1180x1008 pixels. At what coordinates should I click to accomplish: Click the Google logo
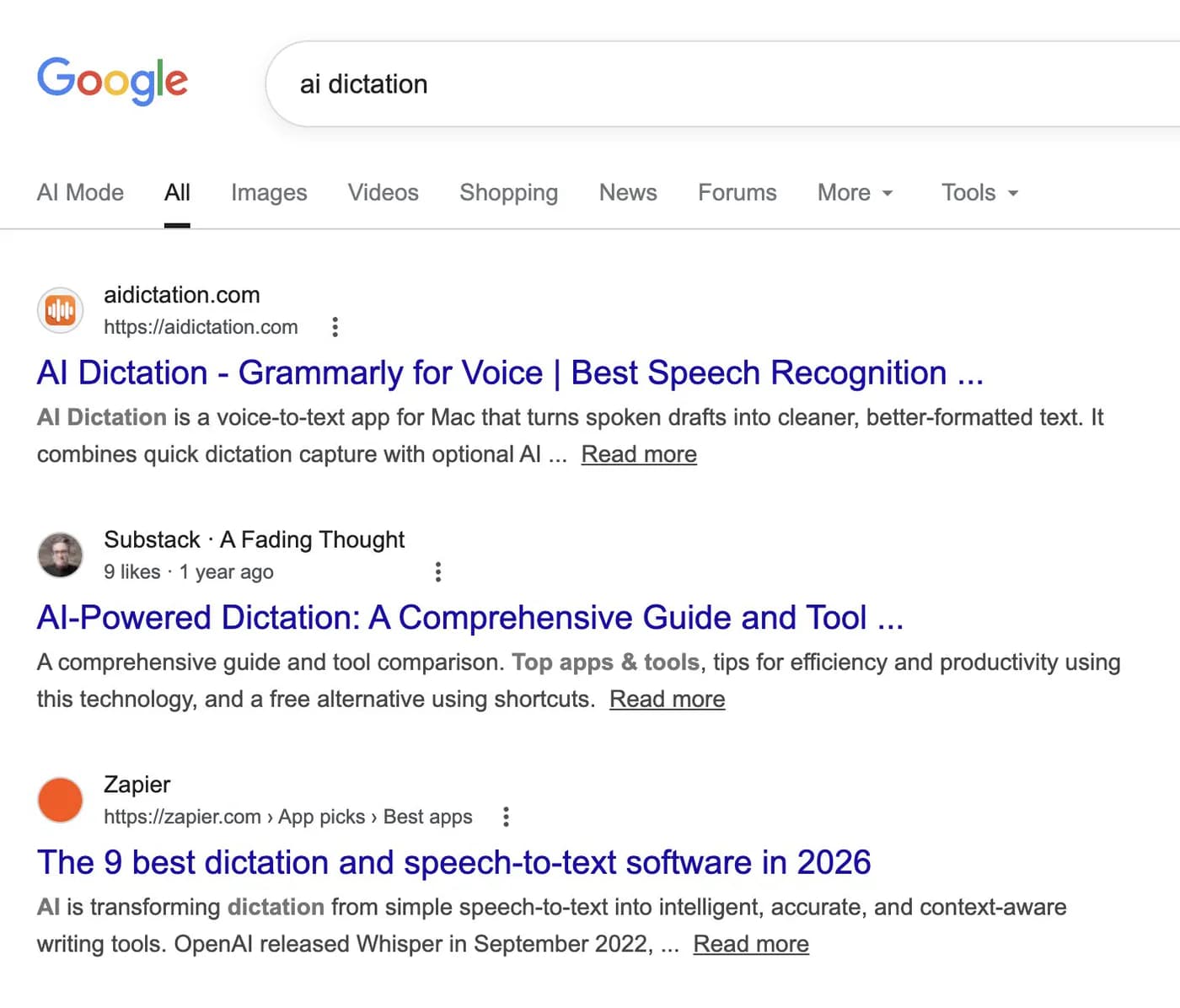(x=112, y=81)
